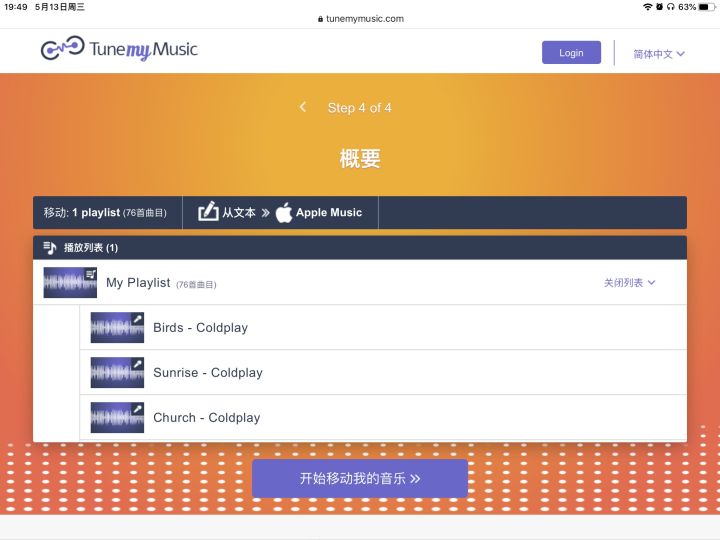Click the Birds - Coldplay thumbnail

click(x=117, y=327)
